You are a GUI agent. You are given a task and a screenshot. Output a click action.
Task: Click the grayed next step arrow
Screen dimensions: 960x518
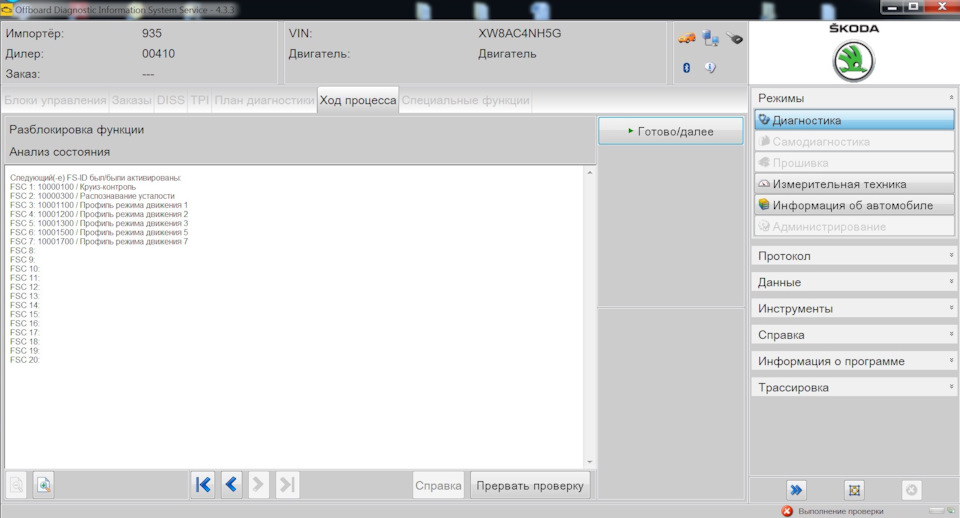258,485
